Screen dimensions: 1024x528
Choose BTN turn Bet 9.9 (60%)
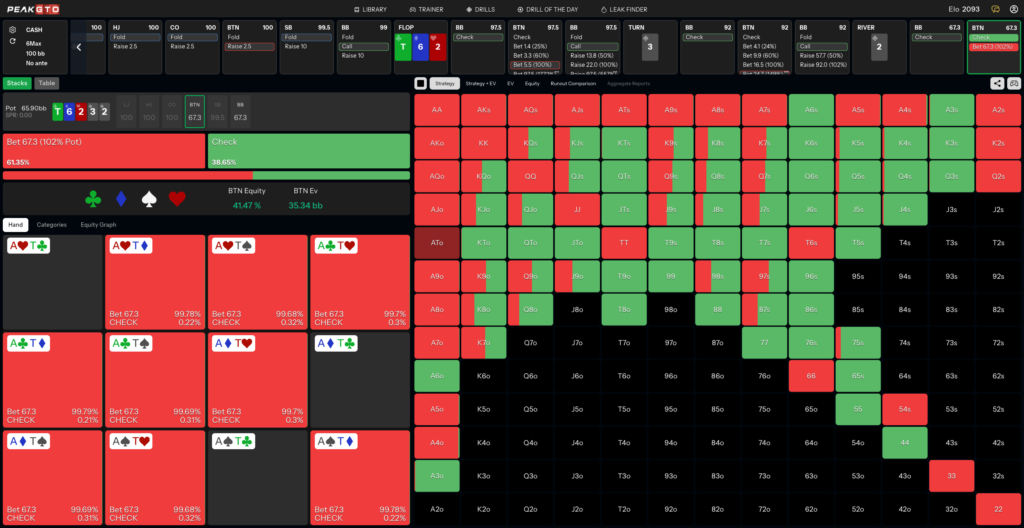coord(765,56)
